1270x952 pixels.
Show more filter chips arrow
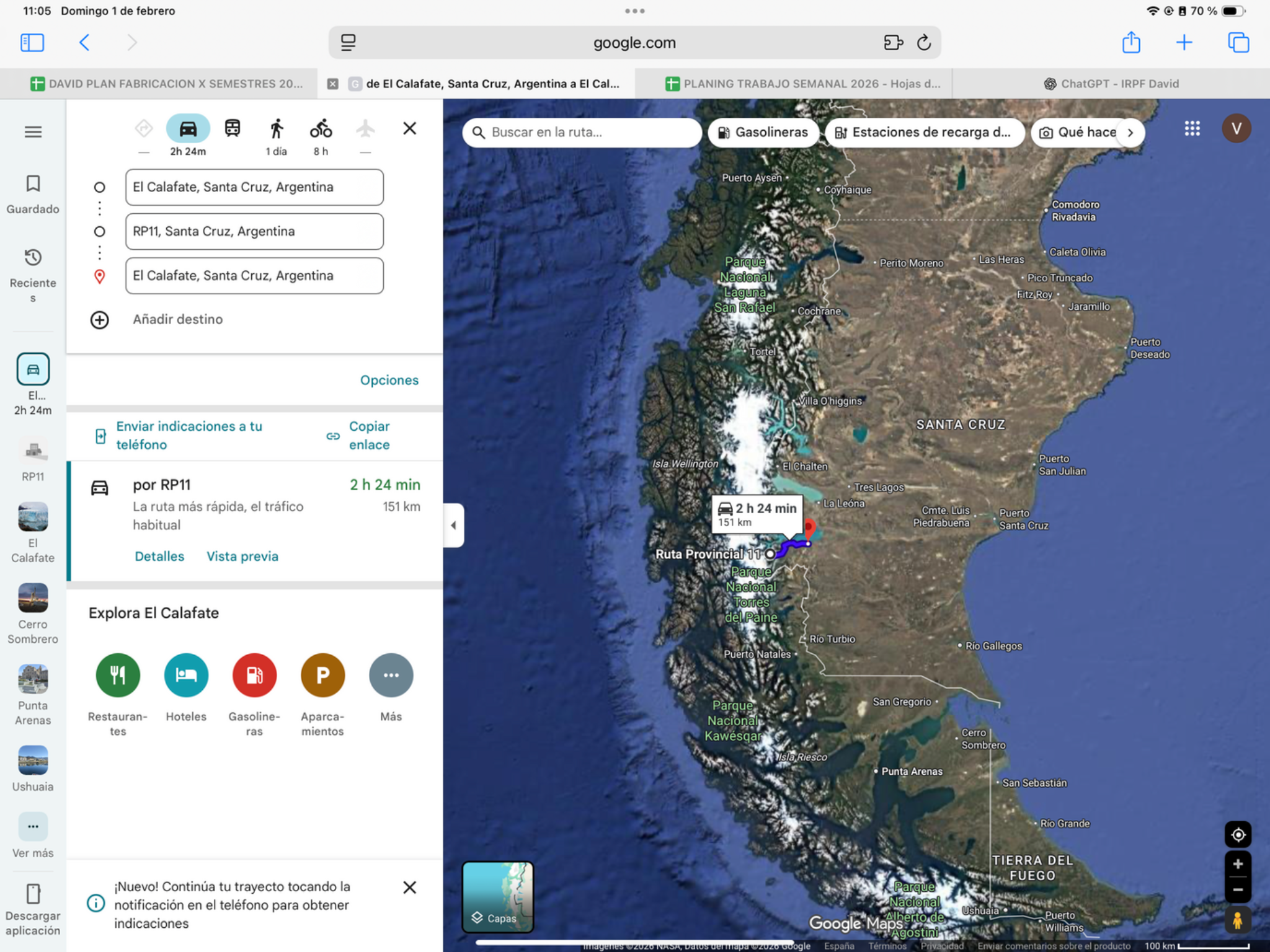click(x=1130, y=132)
